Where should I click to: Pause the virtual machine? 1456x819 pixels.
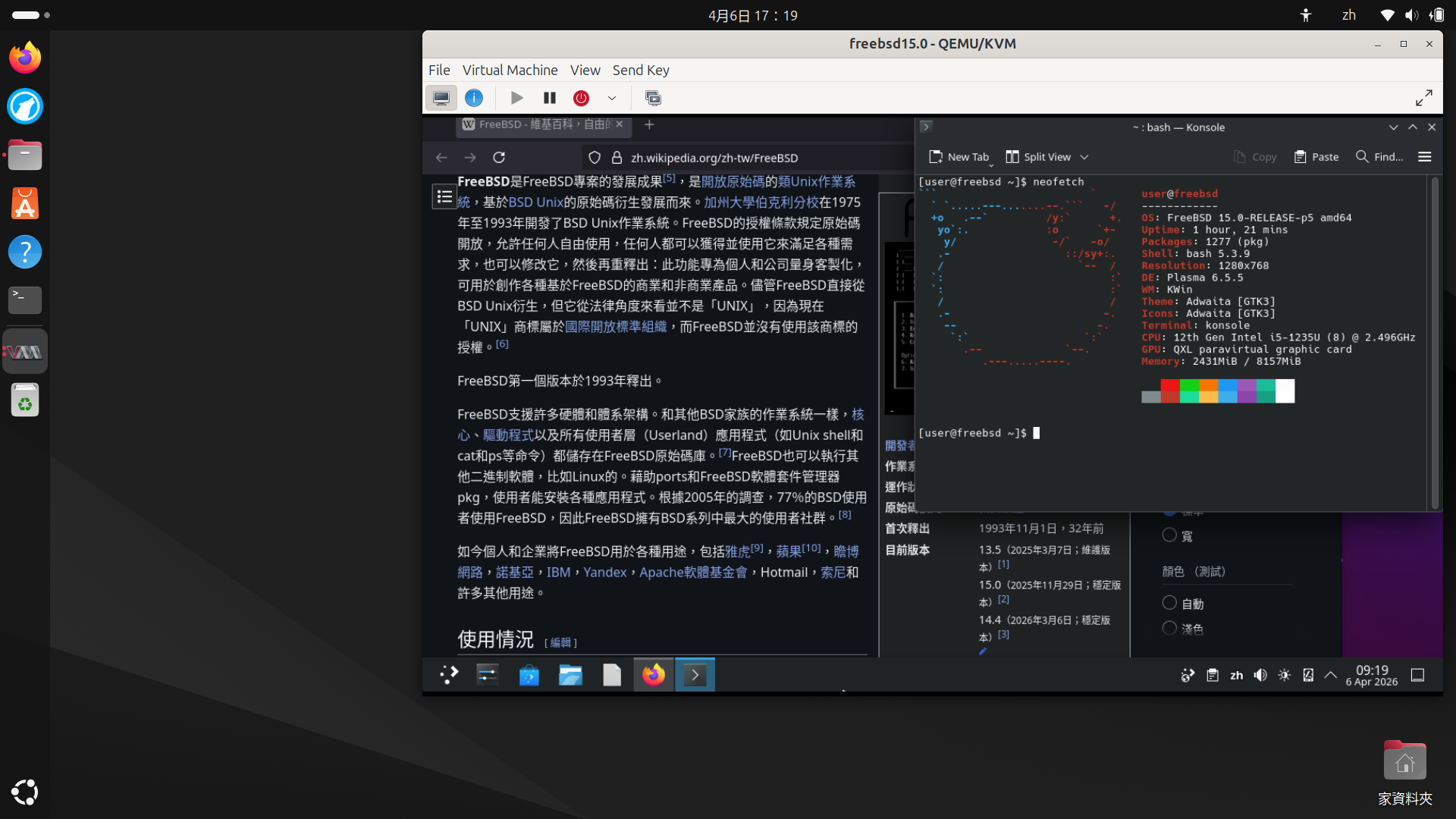click(550, 98)
